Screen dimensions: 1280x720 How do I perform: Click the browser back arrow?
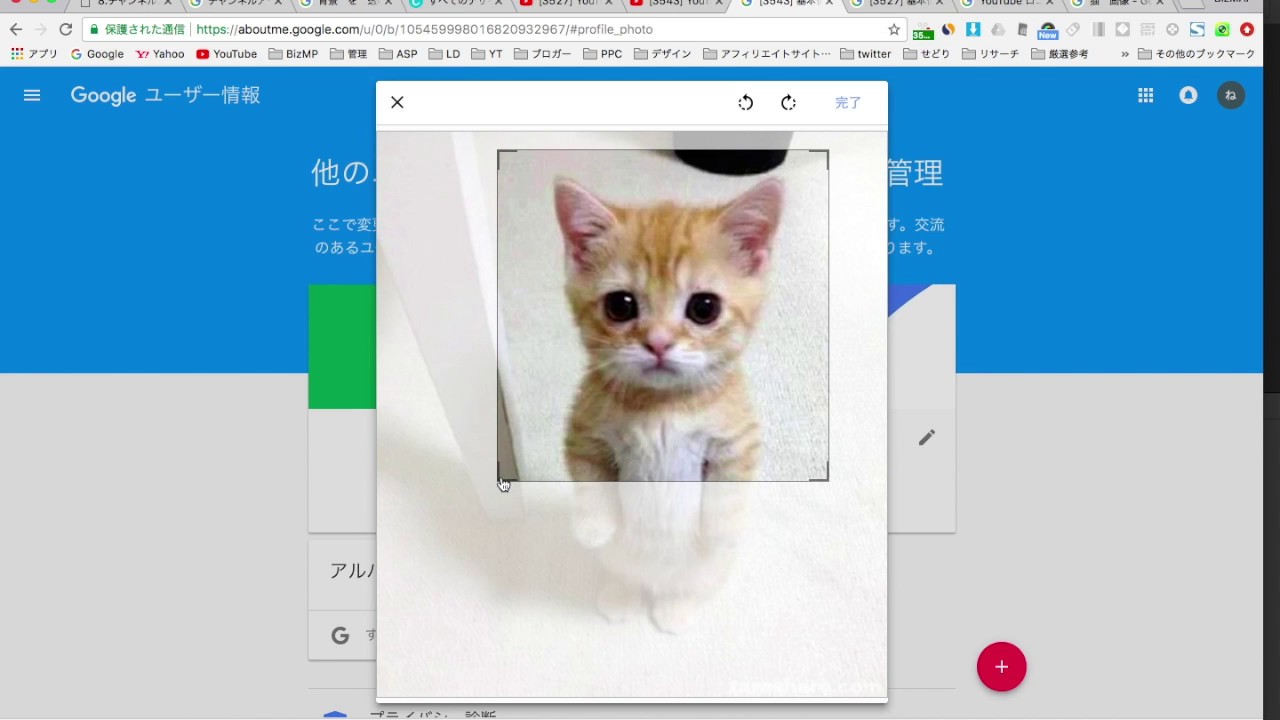[16, 29]
